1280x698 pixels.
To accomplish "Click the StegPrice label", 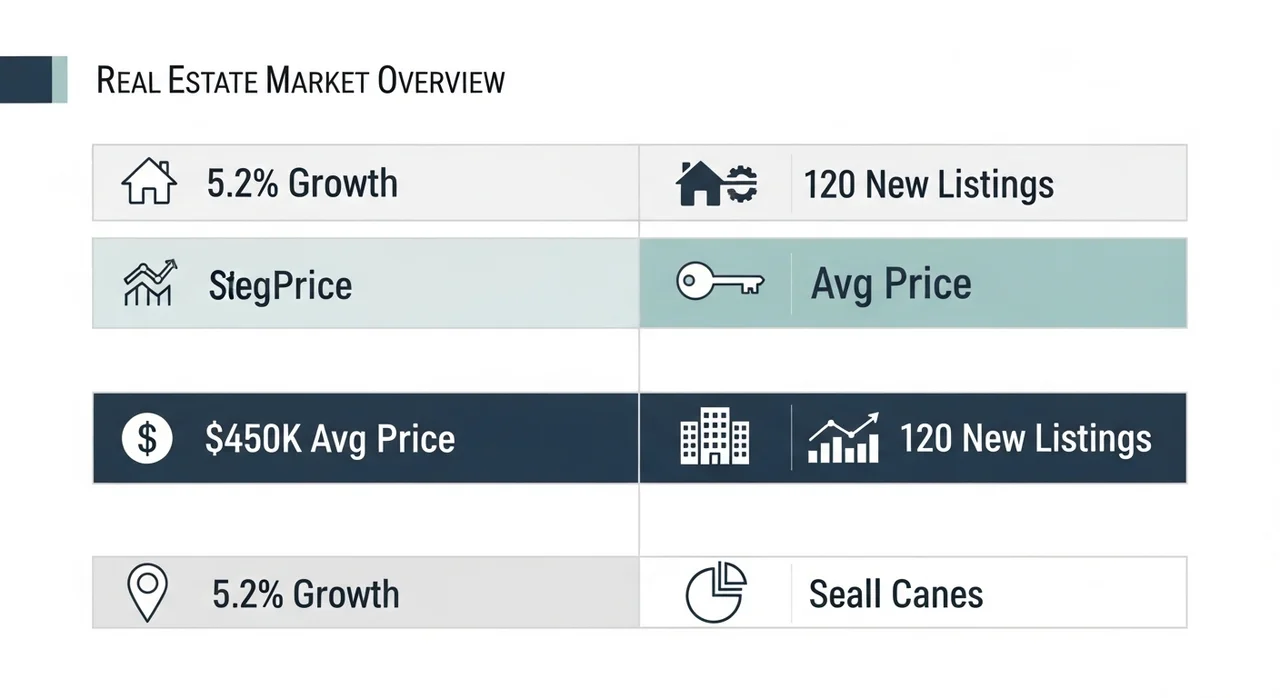I will point(280,286).
